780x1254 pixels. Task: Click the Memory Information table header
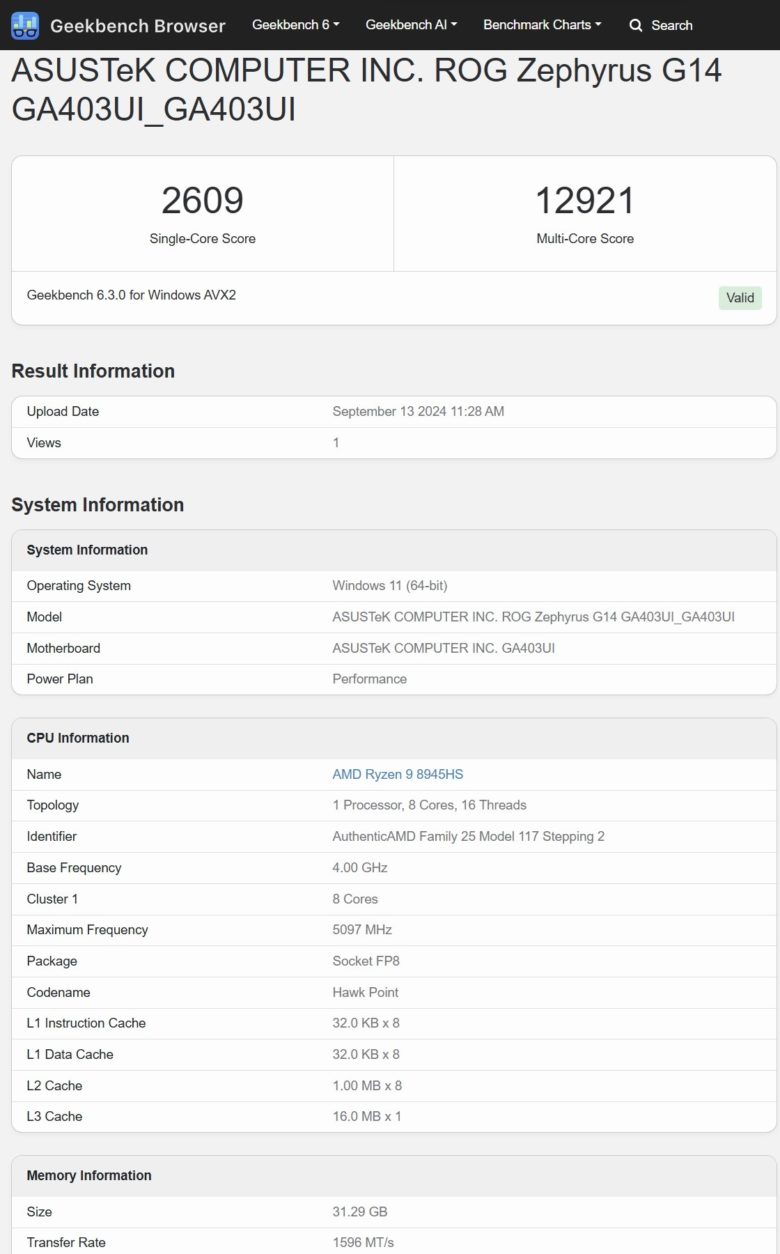[394, 1176]
